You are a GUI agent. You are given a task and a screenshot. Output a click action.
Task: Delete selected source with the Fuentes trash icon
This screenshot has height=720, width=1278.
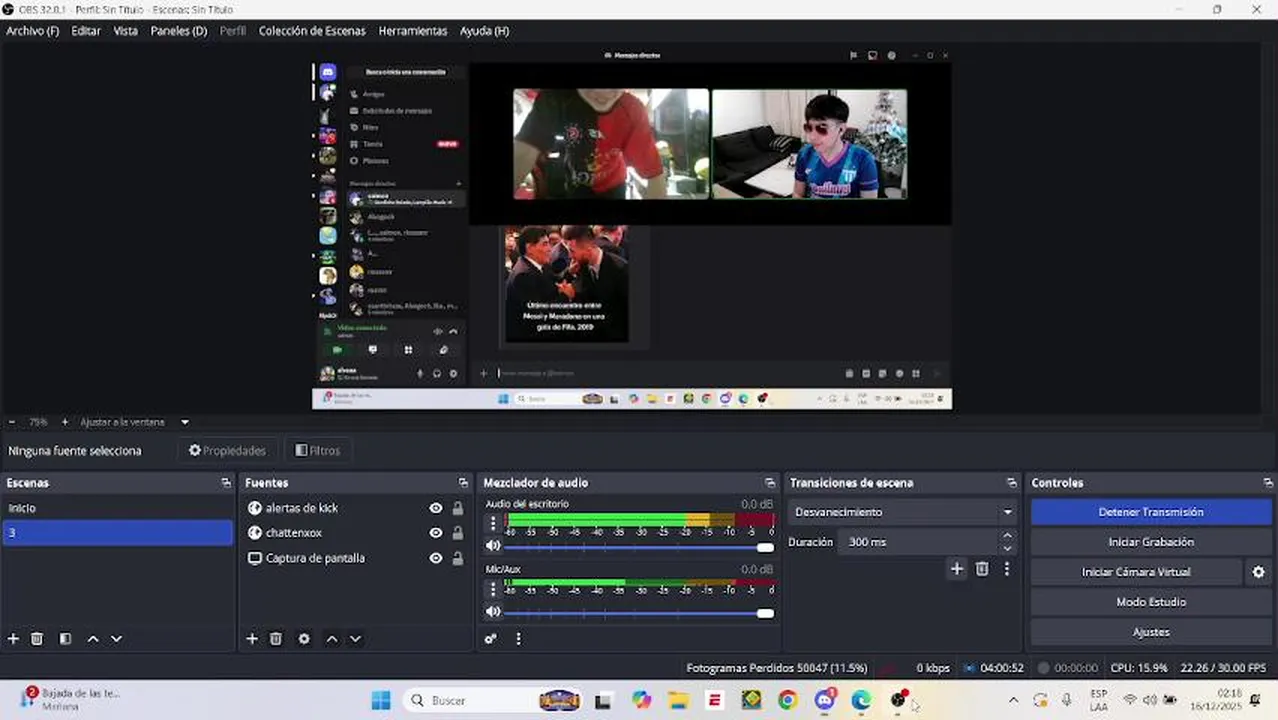click(276, 639)
